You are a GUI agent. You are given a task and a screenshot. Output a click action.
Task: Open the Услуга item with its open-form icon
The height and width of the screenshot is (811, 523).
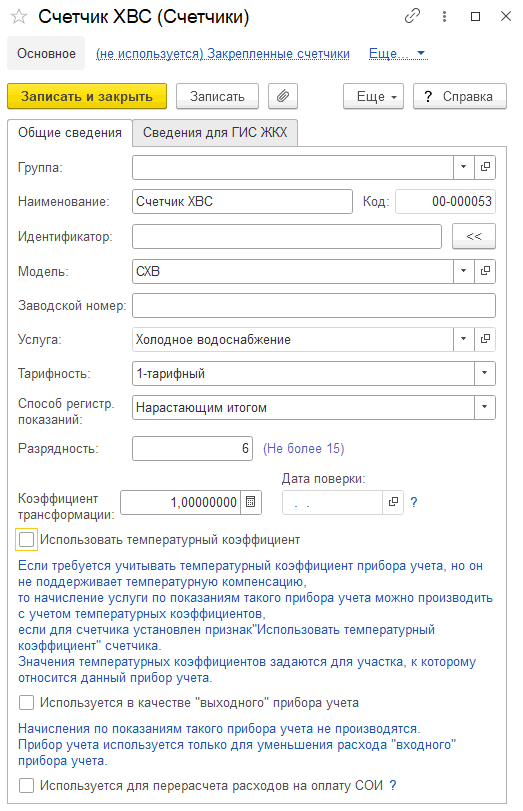point(485,339)
